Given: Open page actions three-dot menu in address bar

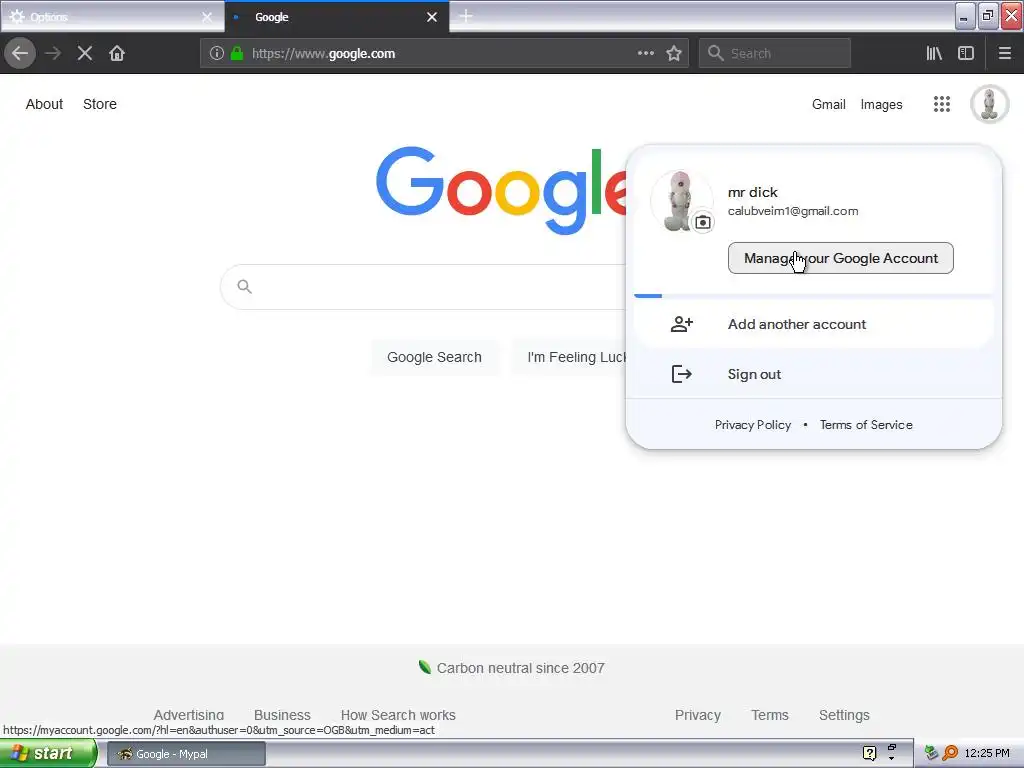Looking at the screenshot, I should 646,54.
